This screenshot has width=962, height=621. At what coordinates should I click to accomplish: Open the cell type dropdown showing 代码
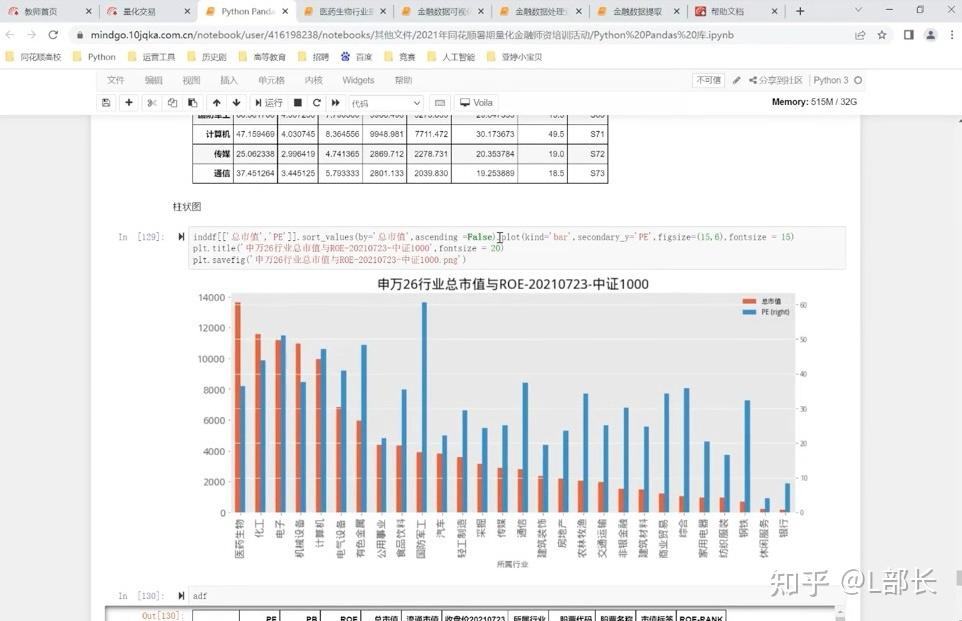tap(386, 103)
